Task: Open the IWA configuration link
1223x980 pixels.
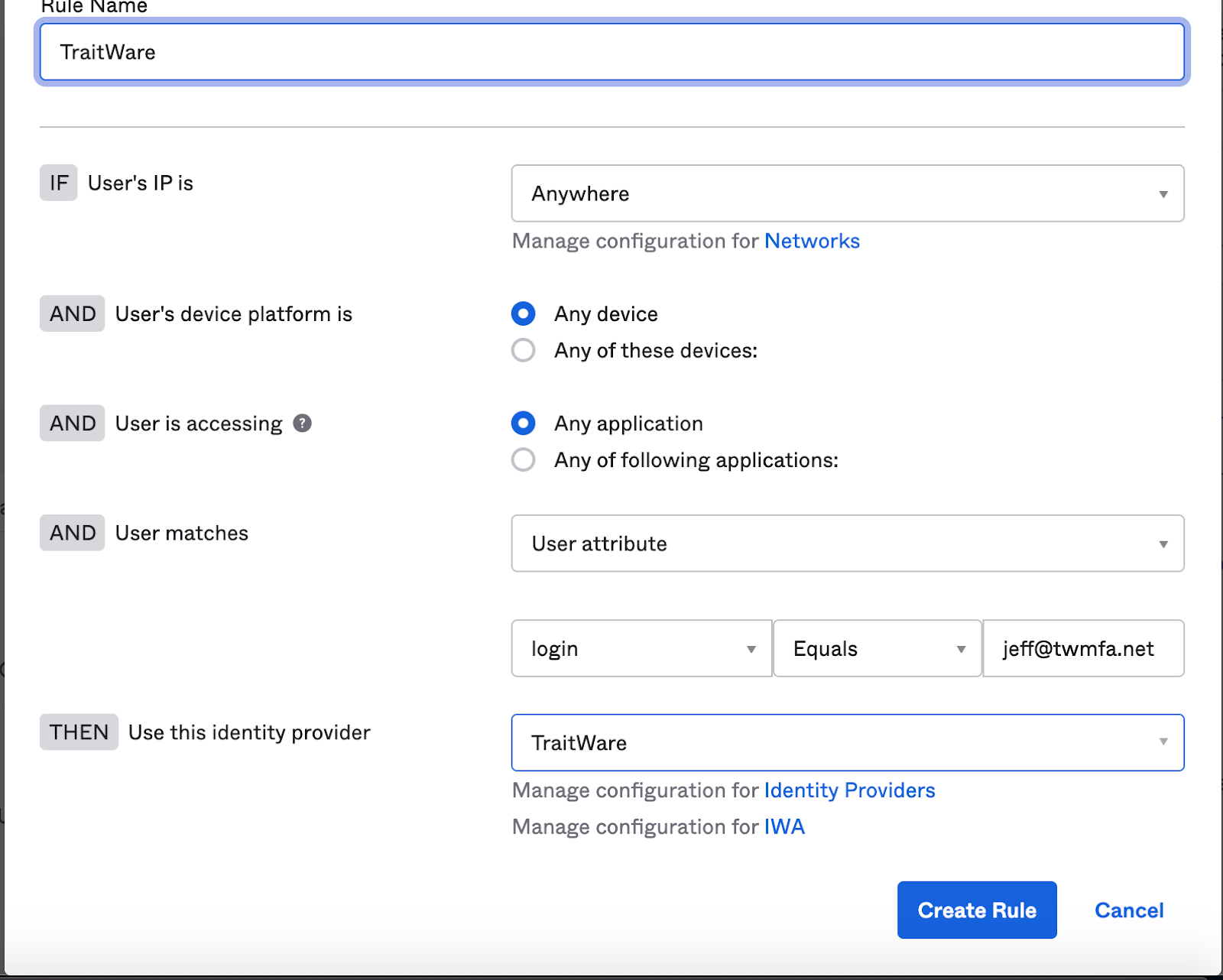Action: [x=784, y=826]
